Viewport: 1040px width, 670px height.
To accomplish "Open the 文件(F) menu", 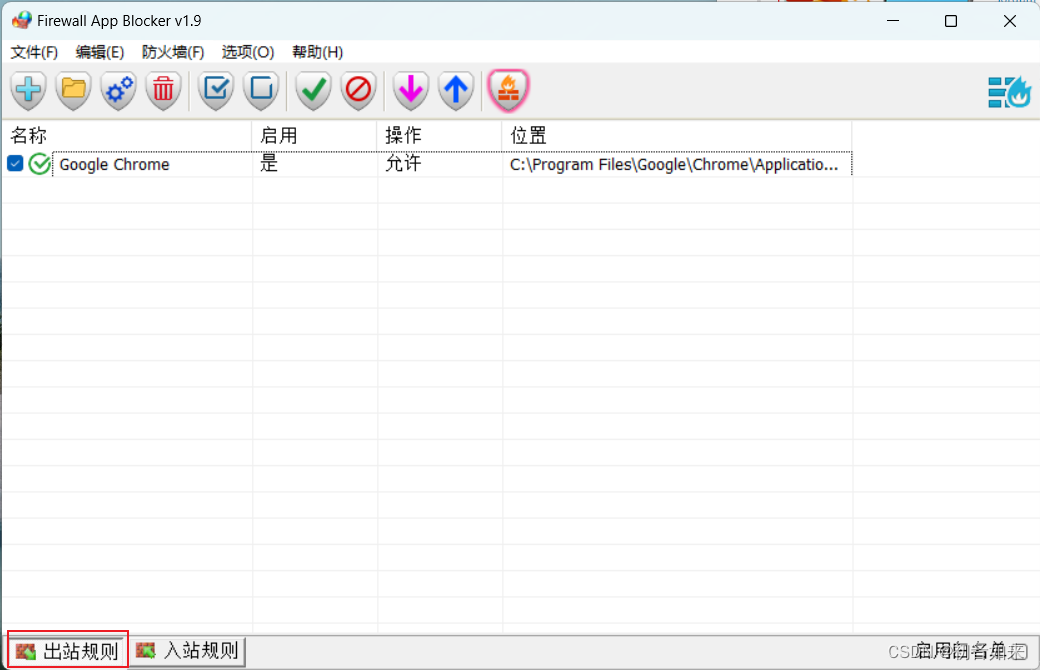I will click(33, 52).
